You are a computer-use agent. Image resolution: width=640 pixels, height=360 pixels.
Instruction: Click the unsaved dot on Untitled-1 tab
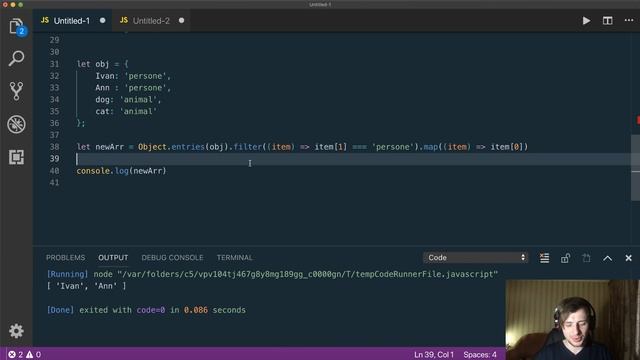[102, 20]
